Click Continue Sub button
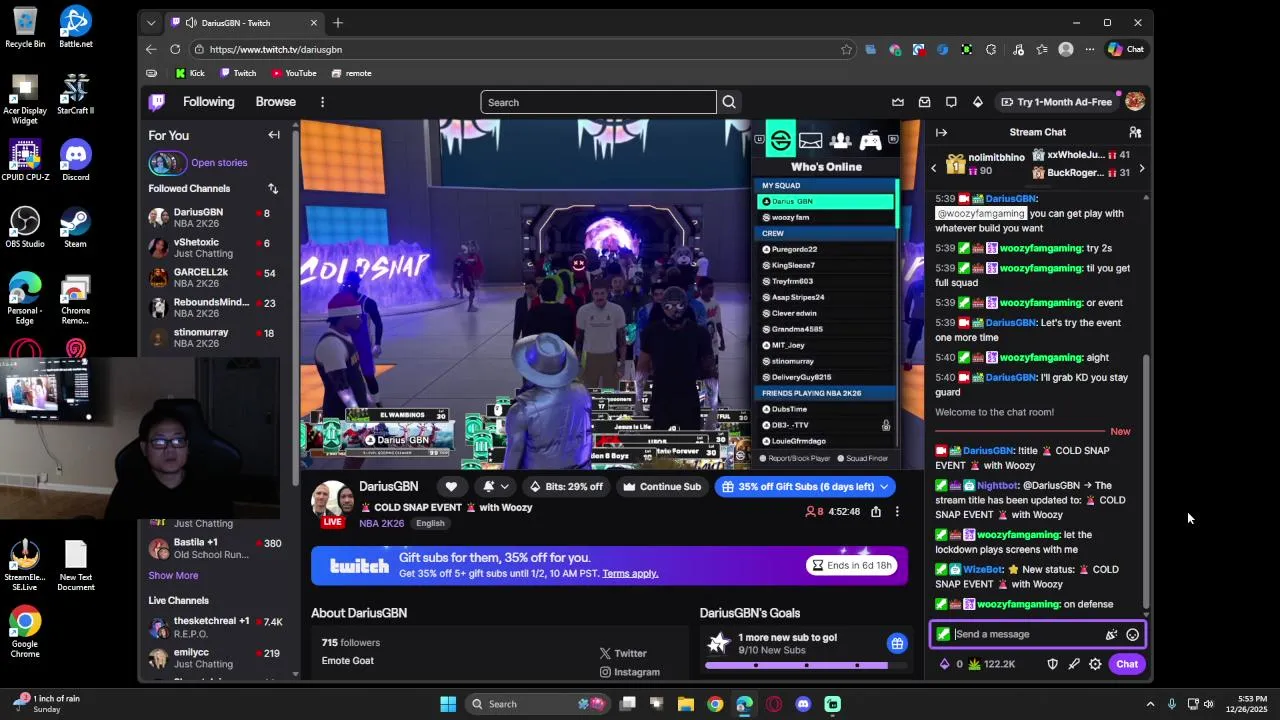 click(x=661, y=487)
